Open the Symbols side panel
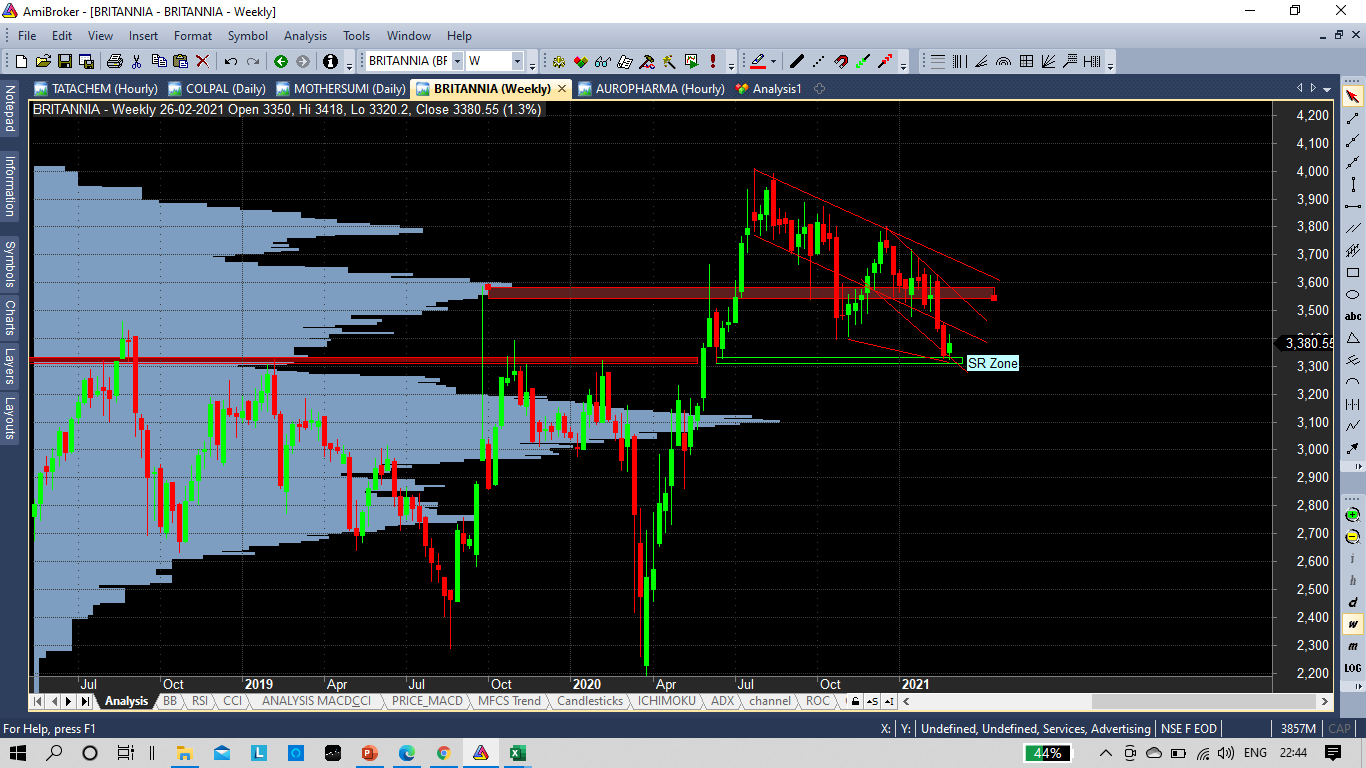Image resolution: width=1366 pixels, height=768 pixels. pyautogui.click(x=10, y=263)
